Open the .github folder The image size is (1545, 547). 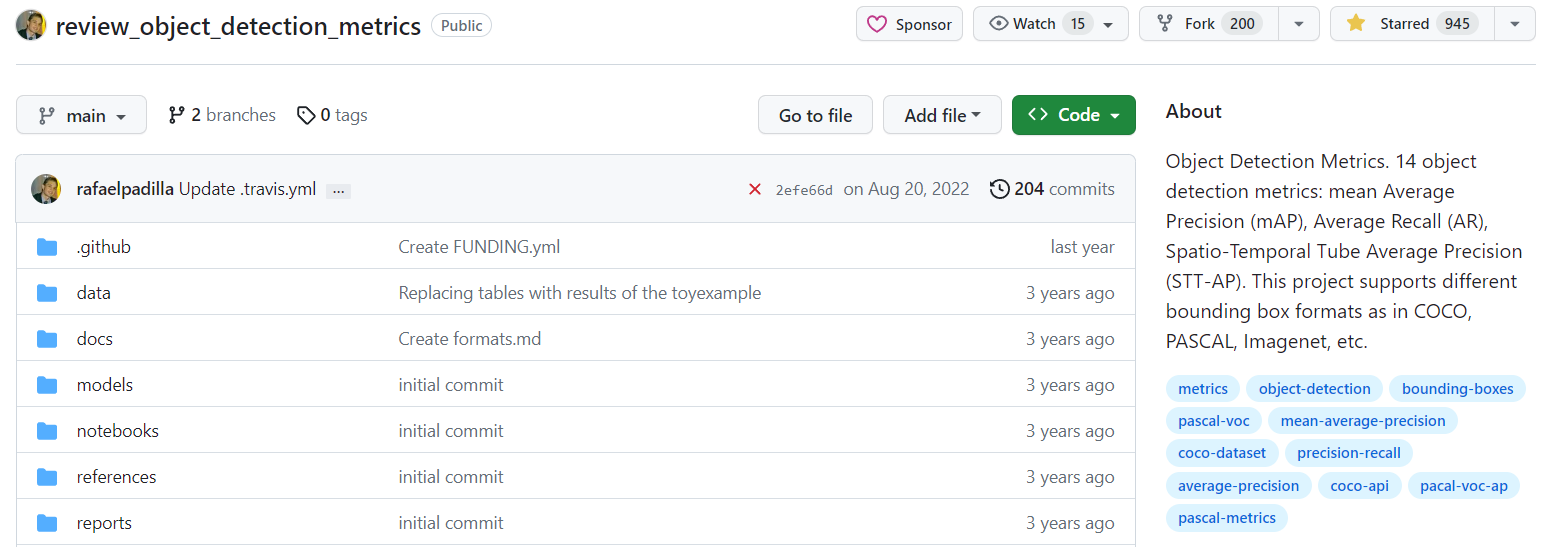tap(103, 247)
